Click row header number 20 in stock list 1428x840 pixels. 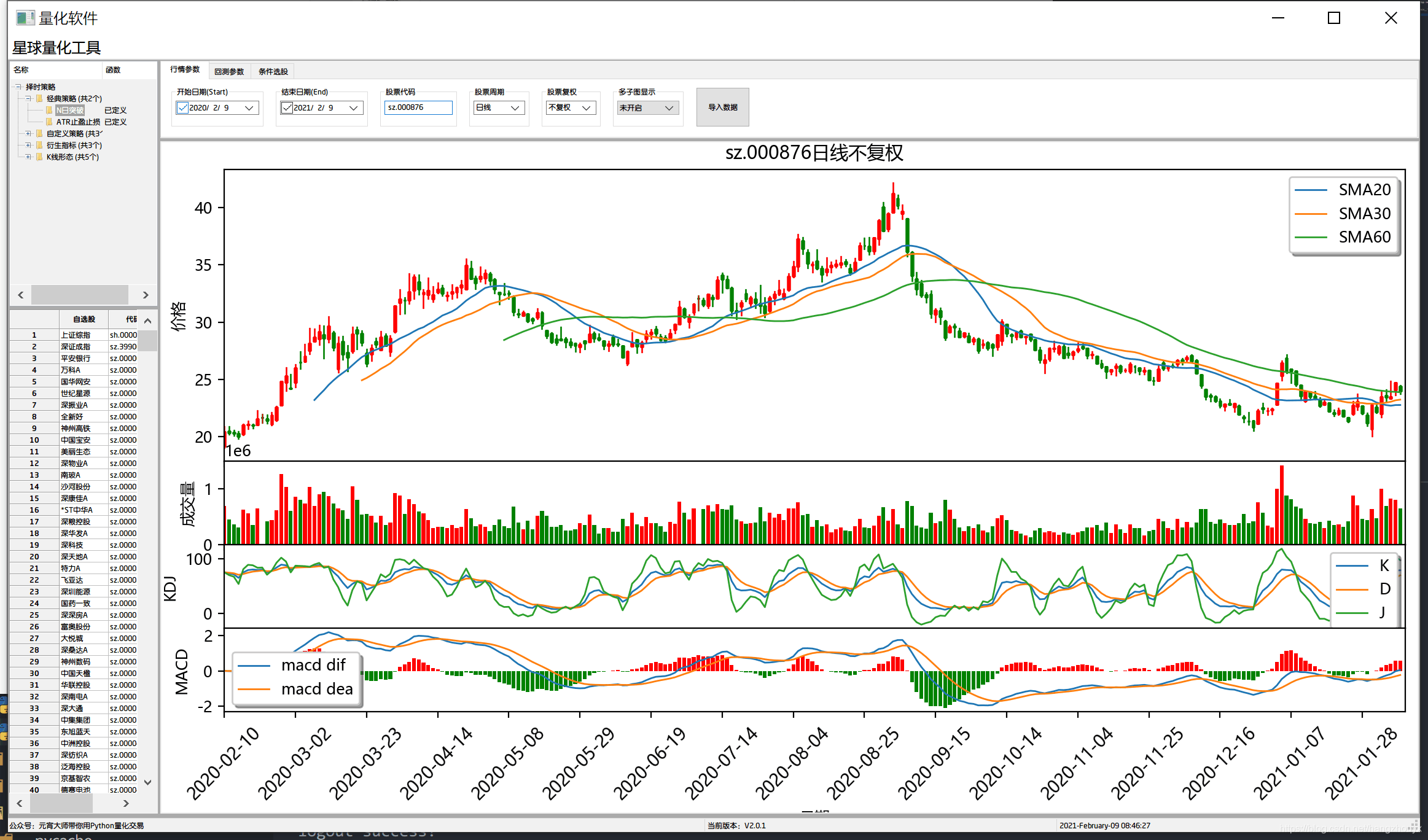pyautogui.click(x=34, y=557)
